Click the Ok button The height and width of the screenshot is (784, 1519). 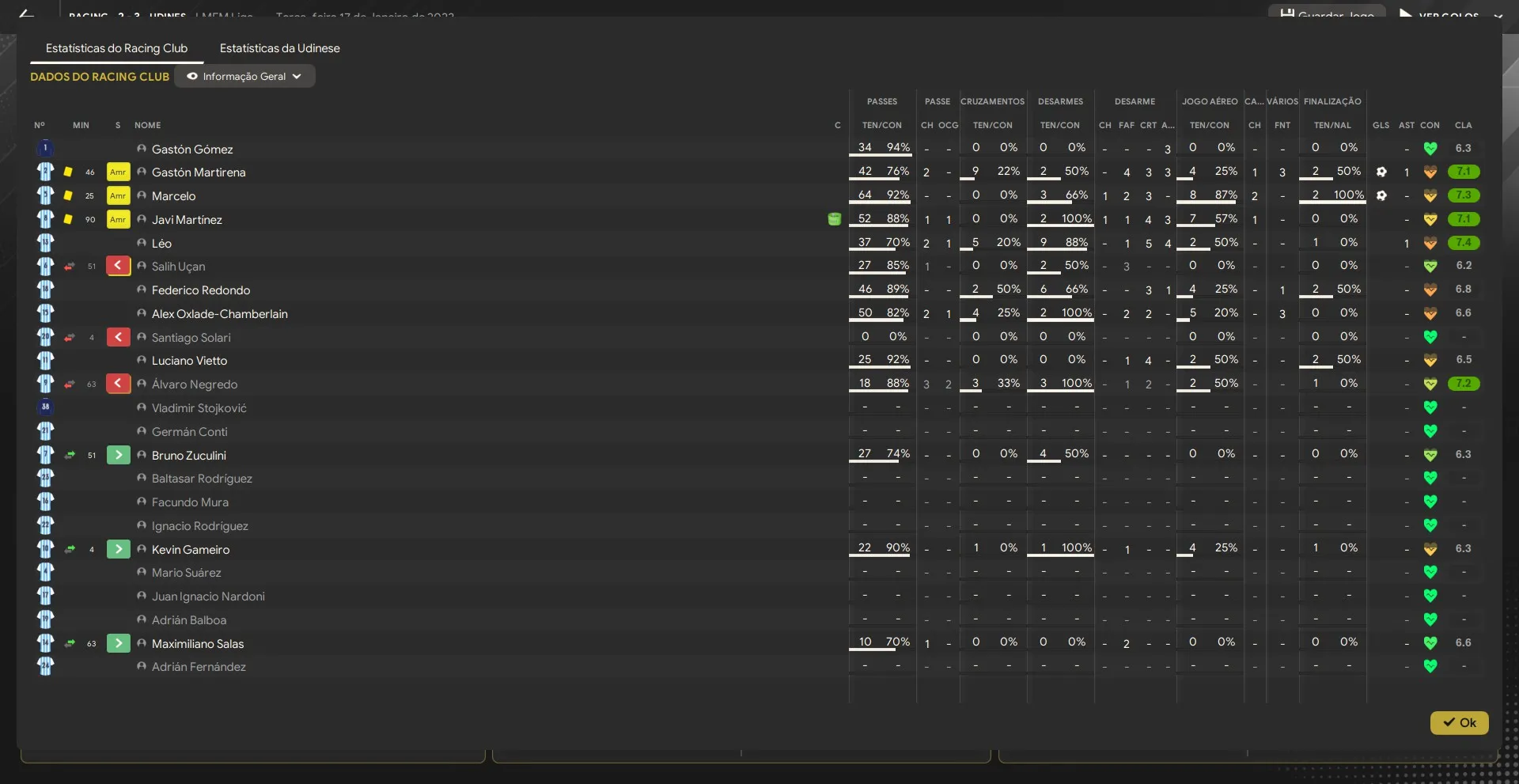pyautogui.click(x=1459, y=722)
